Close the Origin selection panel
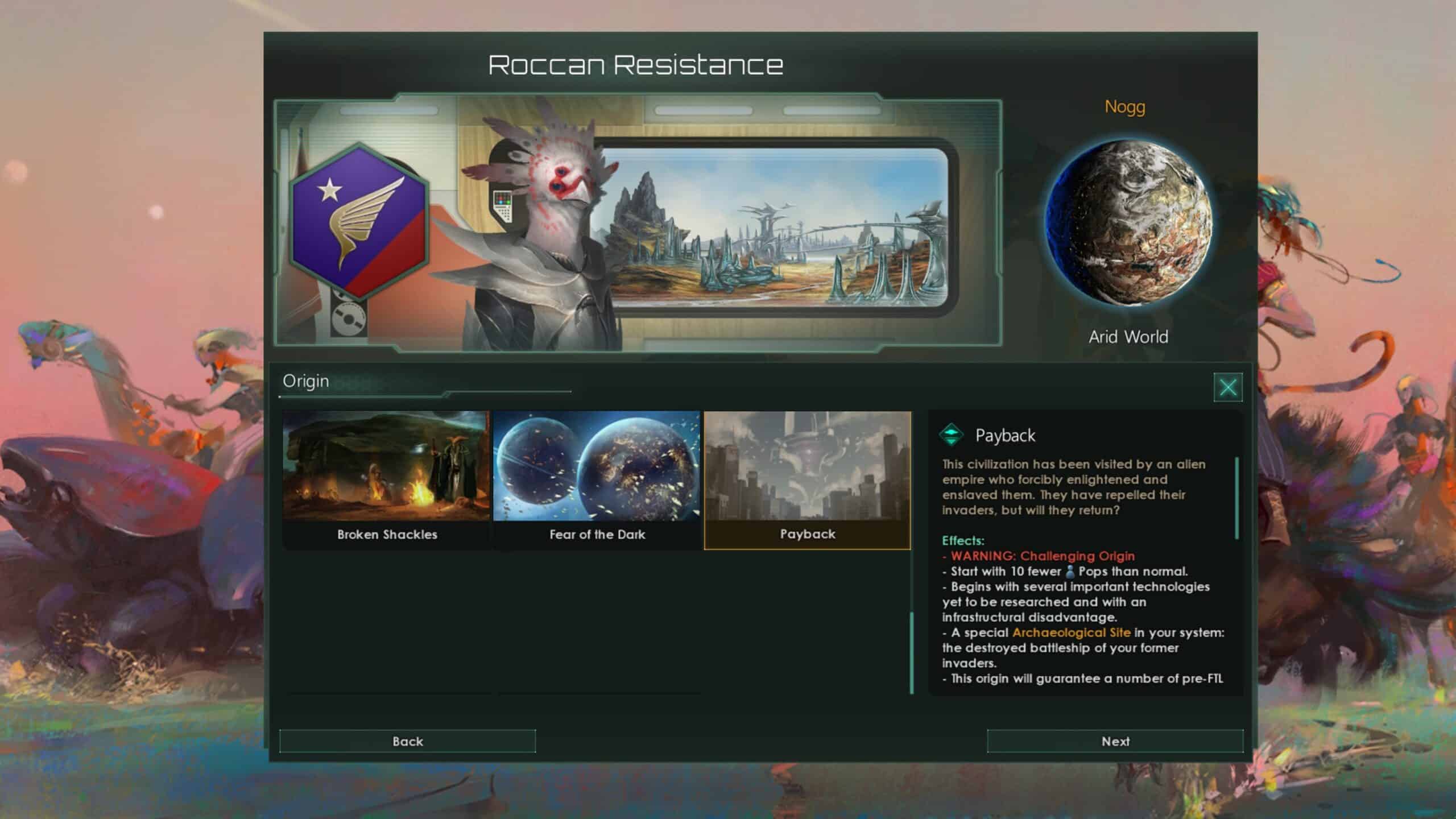This screenshot has height=819, width=1456. click(1227, 387)
